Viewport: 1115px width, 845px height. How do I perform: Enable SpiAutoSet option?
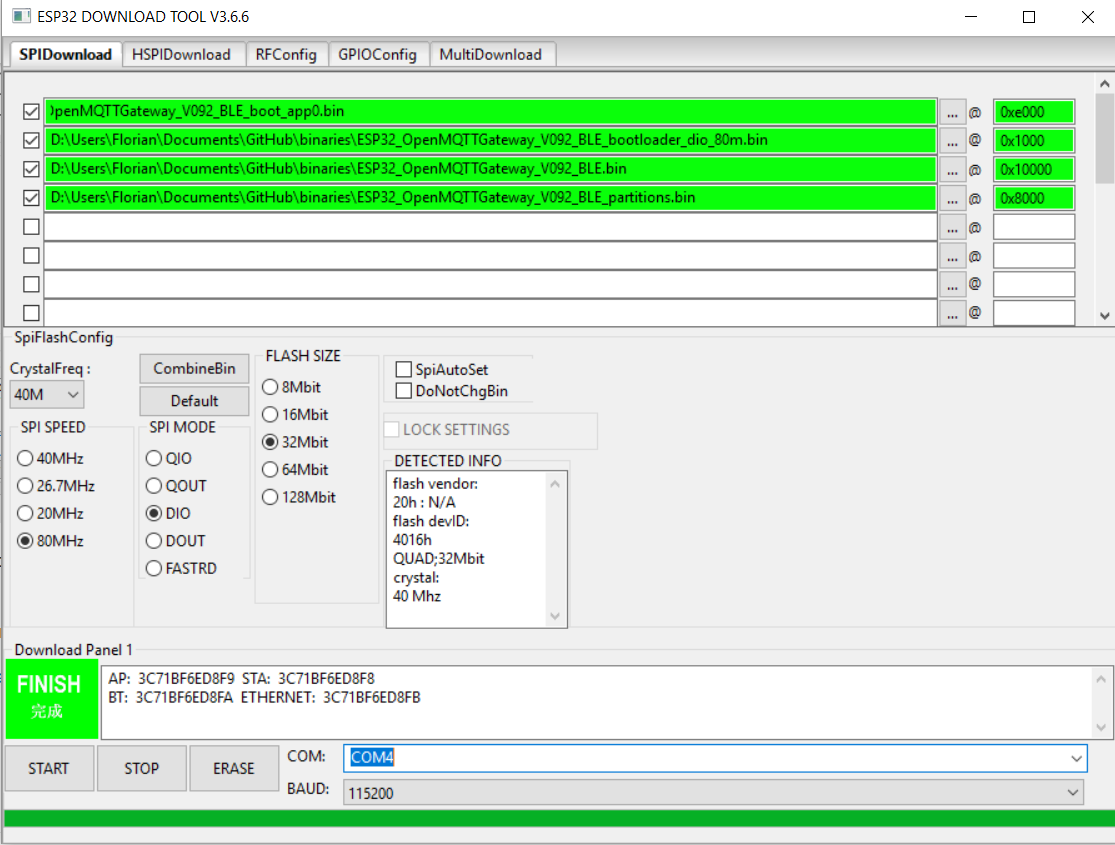coord(403,369)
